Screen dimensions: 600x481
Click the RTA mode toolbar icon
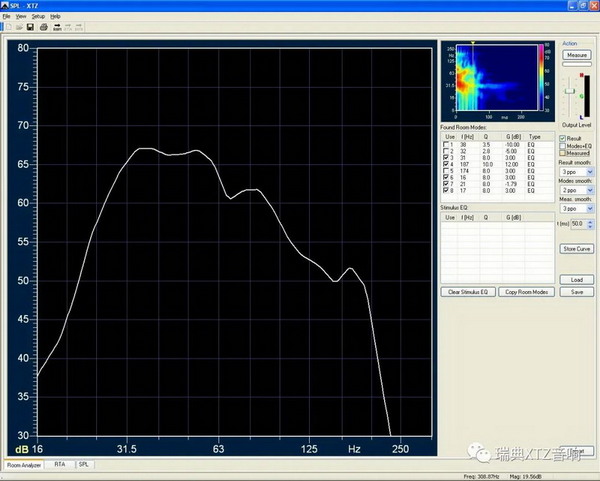[x=68, y=27]
